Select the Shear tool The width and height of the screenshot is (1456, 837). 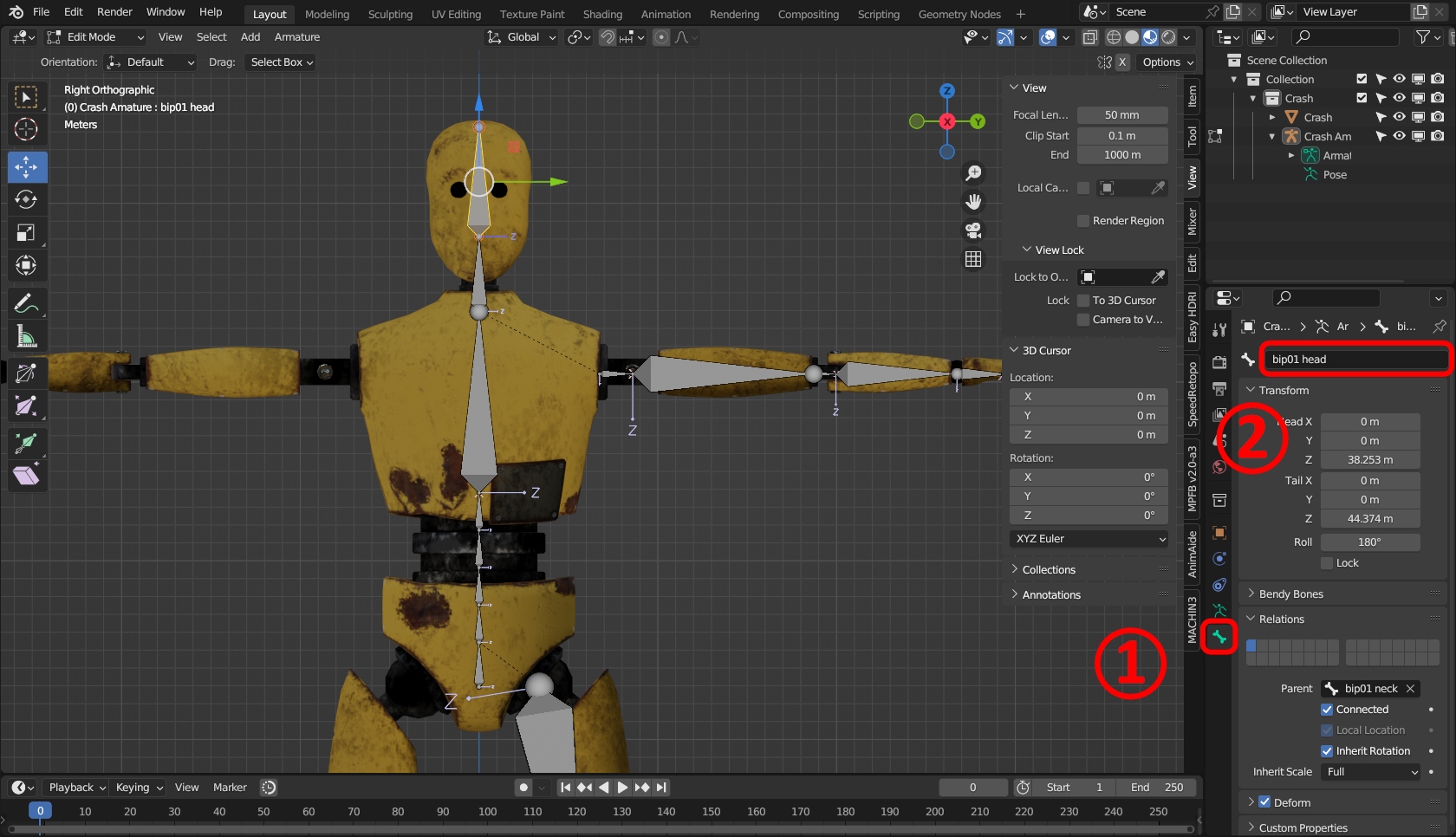pyautogui.click(x=27, y=475)
